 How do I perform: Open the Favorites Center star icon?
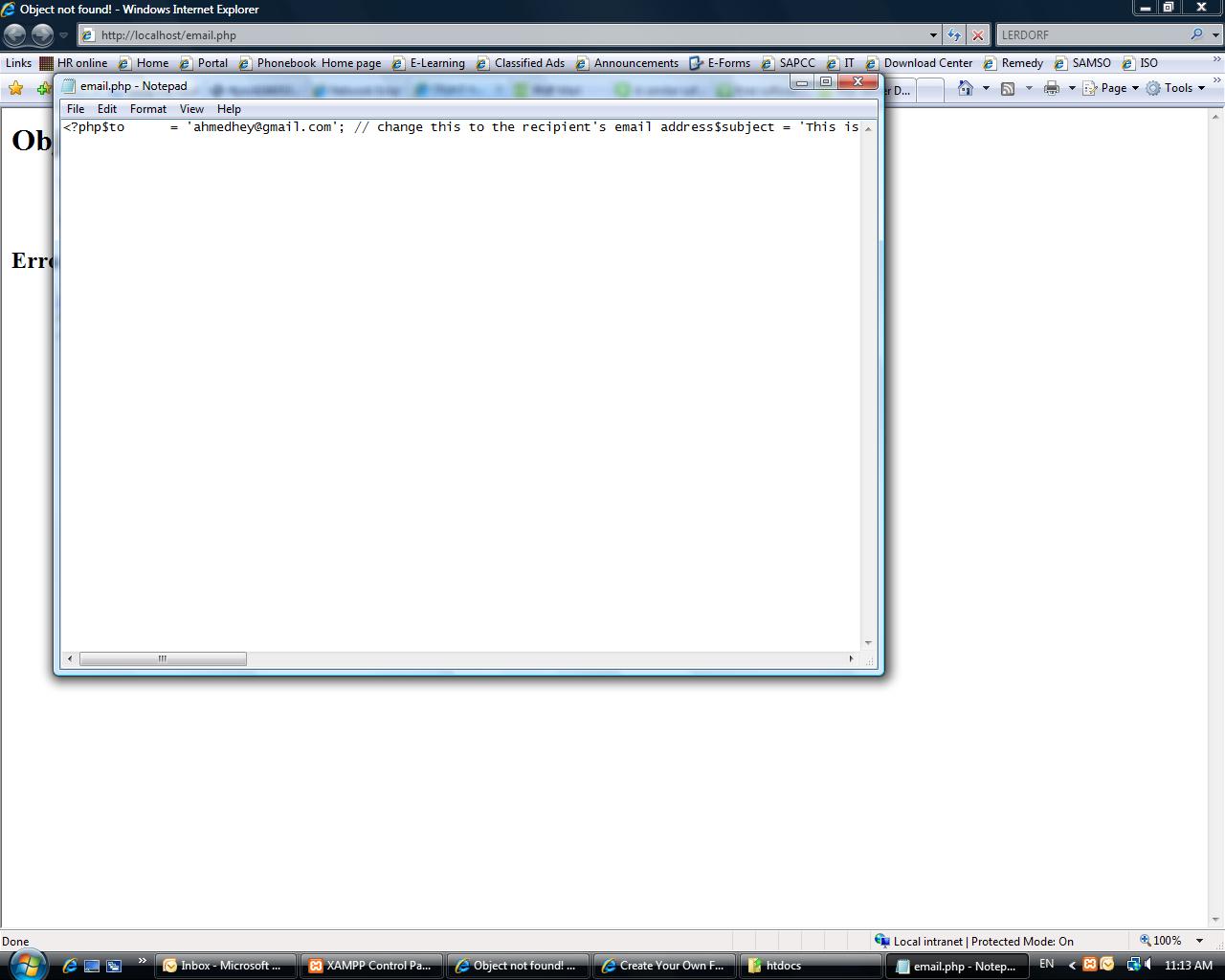15,88
